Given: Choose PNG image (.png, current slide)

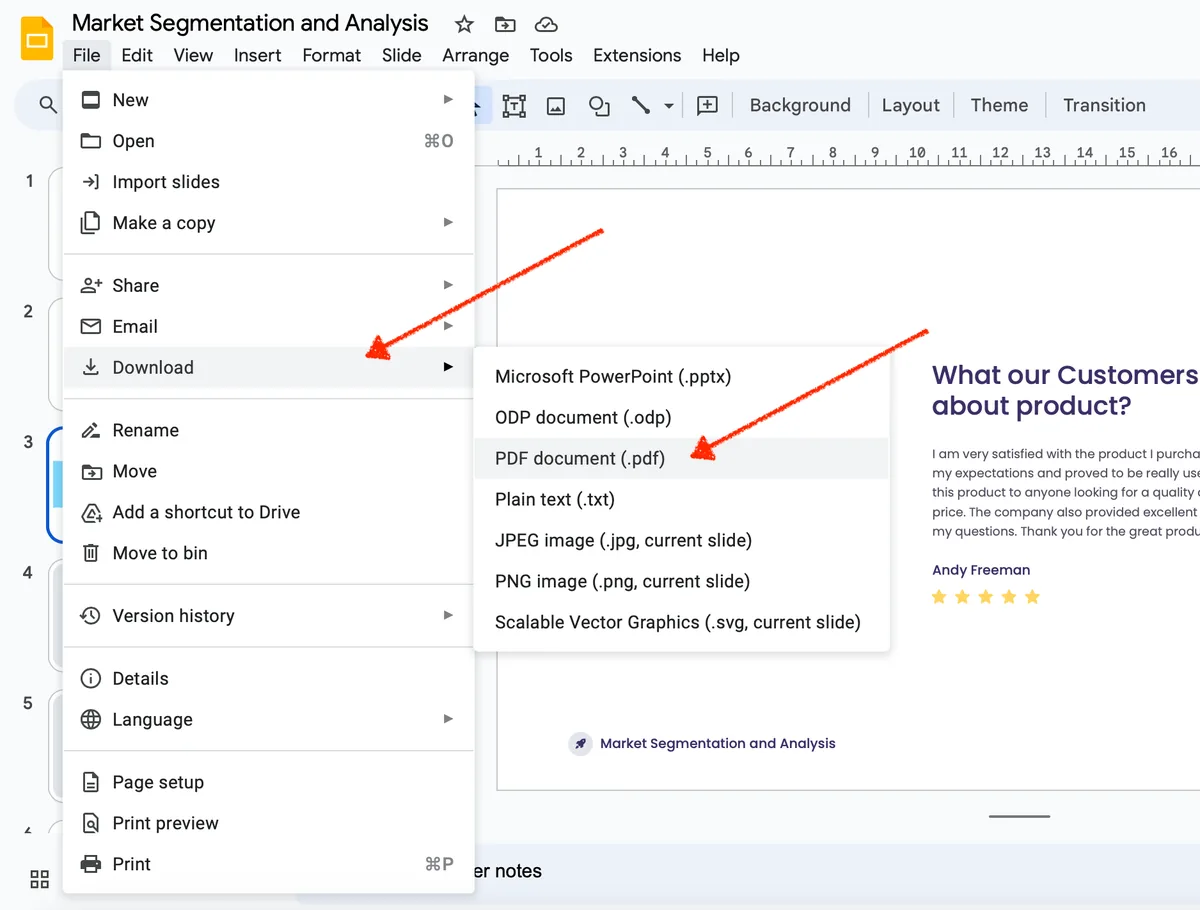Looking at the screenshot, I should [x=681, y=581].
